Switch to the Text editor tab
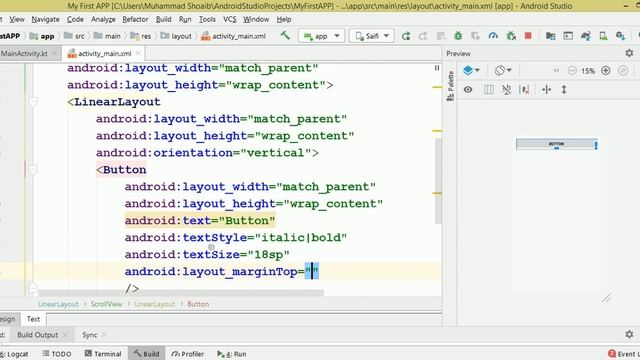This screenshot has height=360, width=640. [33, 319]
